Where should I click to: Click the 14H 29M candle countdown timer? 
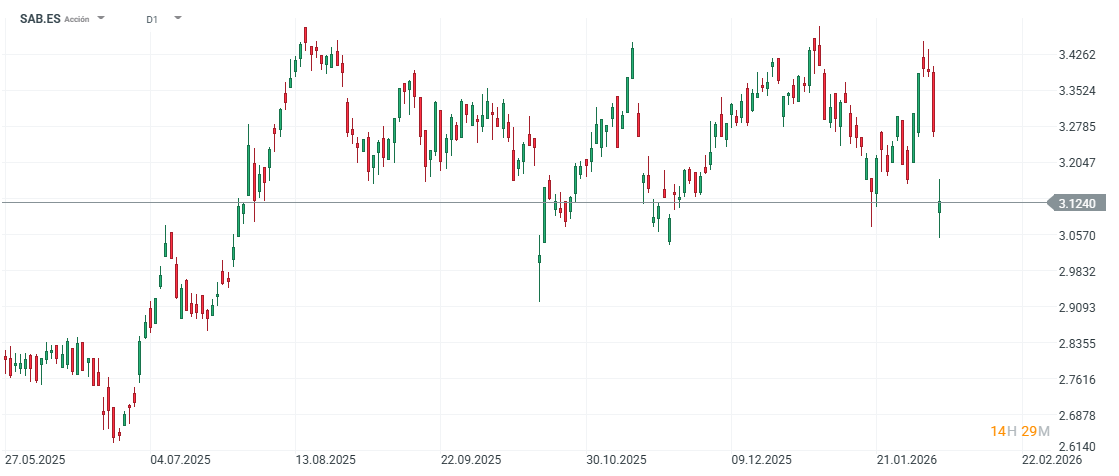coord(1019,431)
